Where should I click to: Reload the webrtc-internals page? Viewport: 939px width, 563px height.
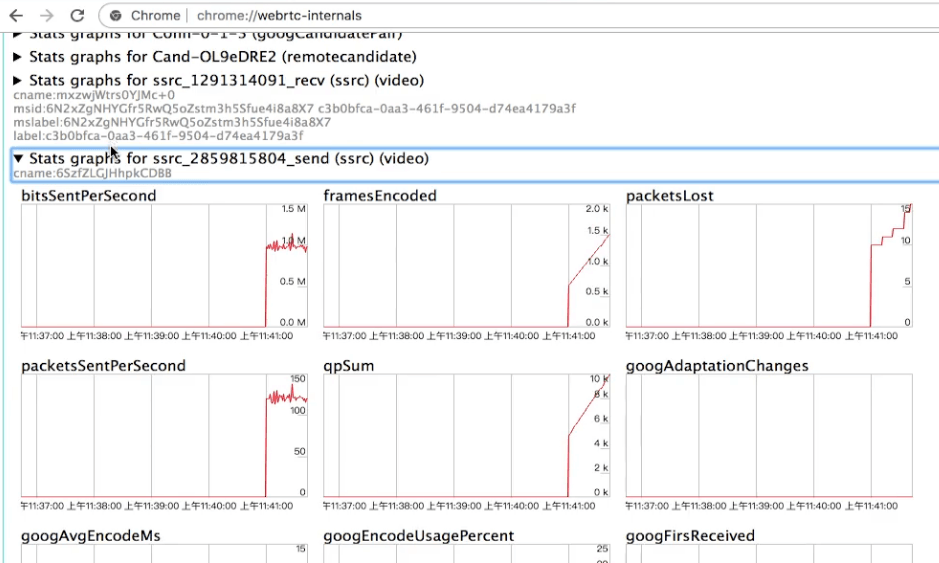click(77, 16)
